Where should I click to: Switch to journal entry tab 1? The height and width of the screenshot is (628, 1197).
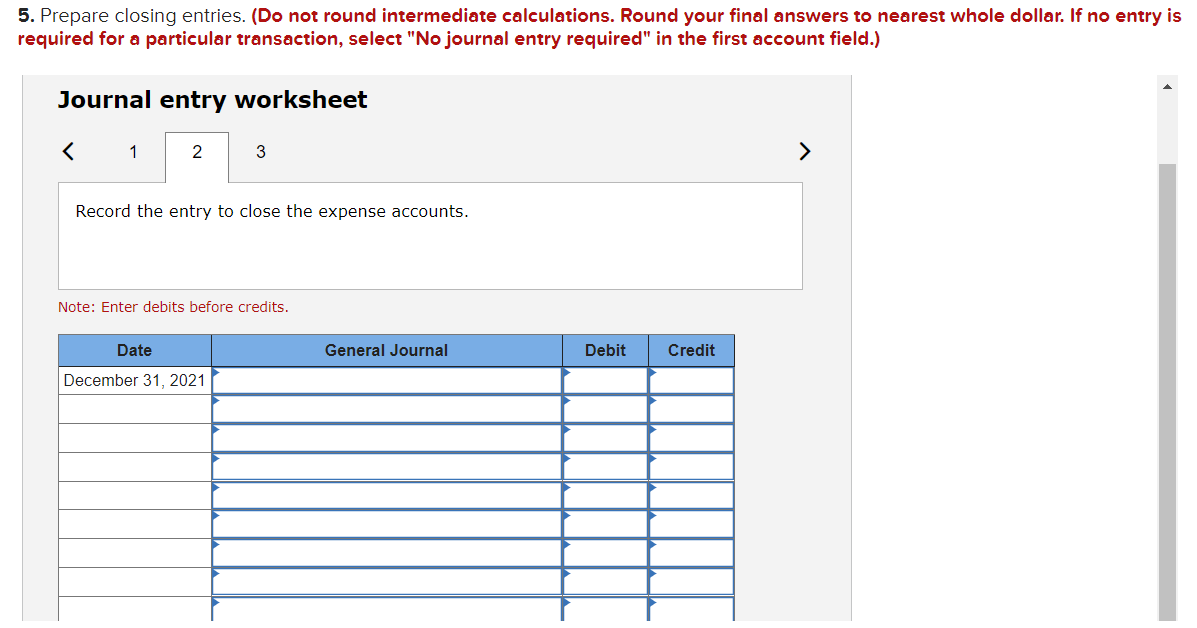click(x=133, y=151)
